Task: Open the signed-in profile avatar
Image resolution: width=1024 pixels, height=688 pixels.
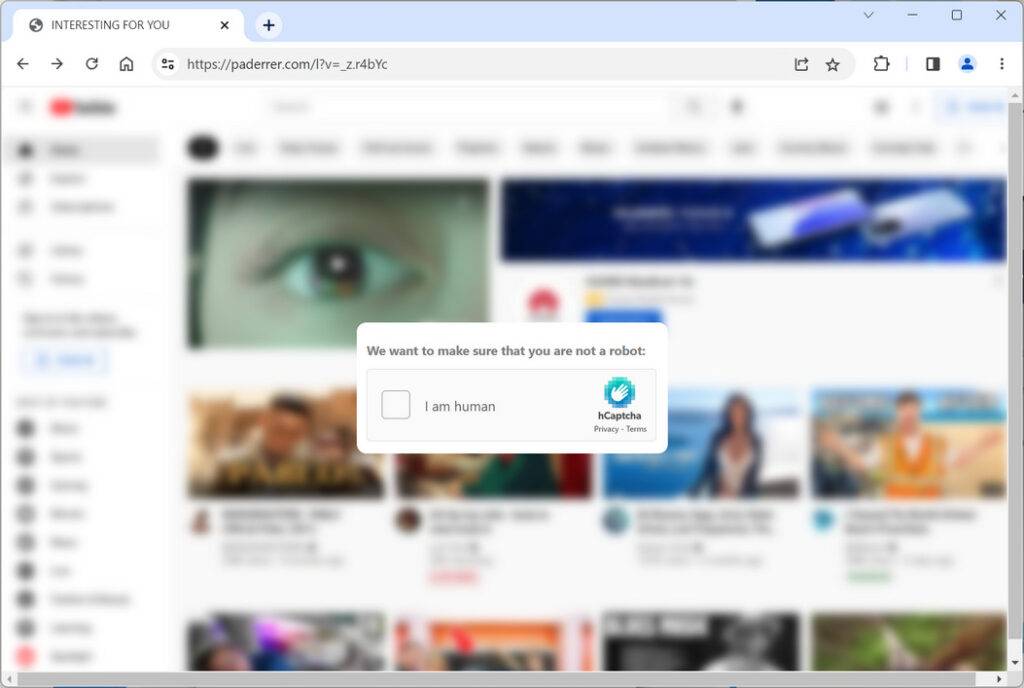Action: [x=967, y=63]
